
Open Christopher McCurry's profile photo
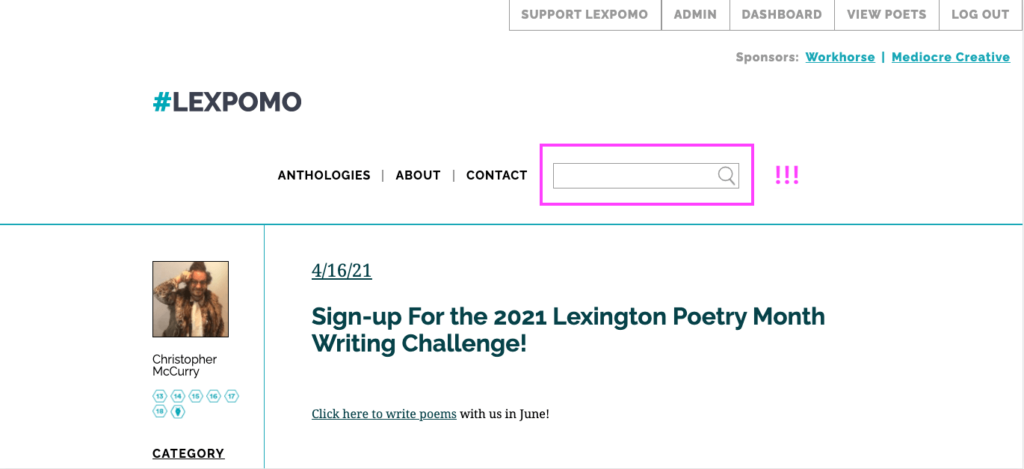coord(191,299)
